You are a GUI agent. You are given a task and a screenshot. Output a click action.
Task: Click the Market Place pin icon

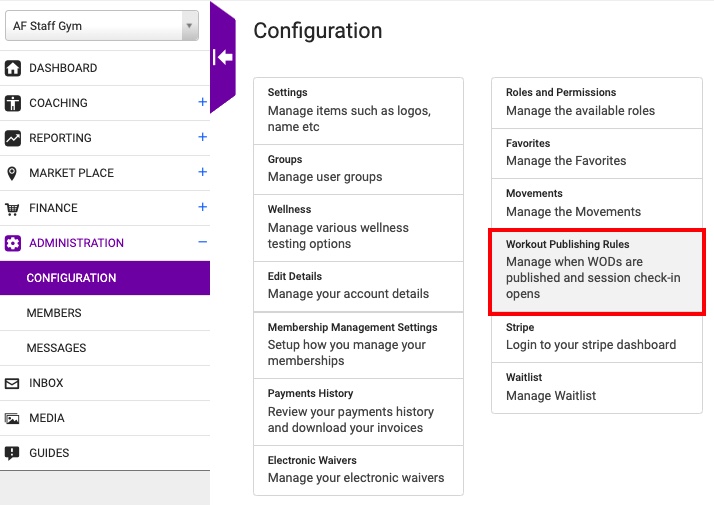[12, 173]
